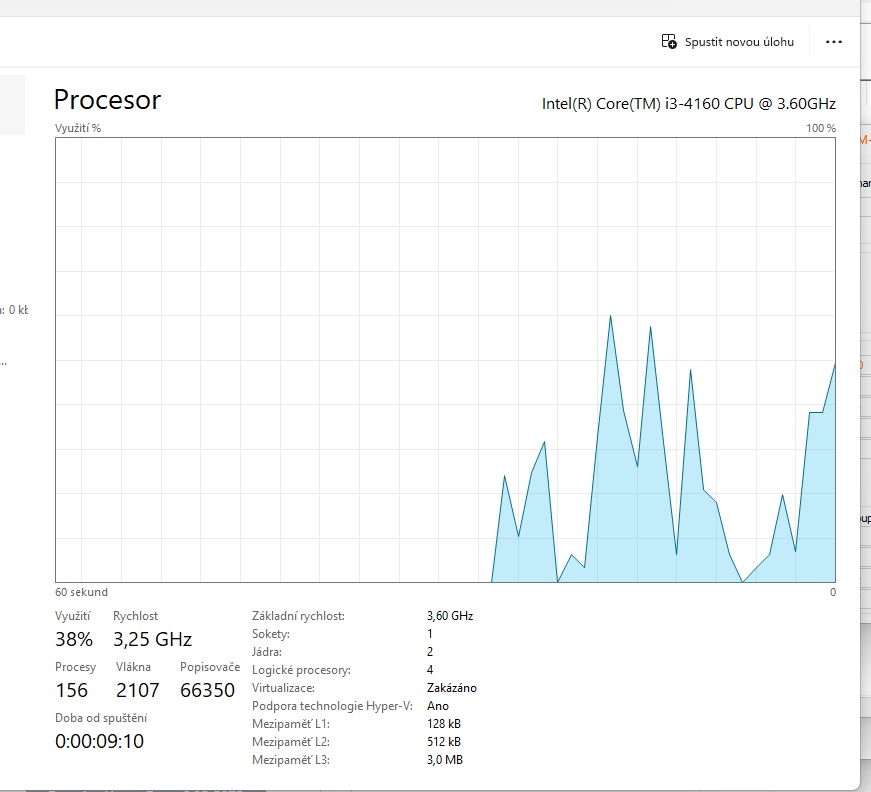Click the Mezipaměť L2 512 kB value
871x792 pixels.
(444, 742)
